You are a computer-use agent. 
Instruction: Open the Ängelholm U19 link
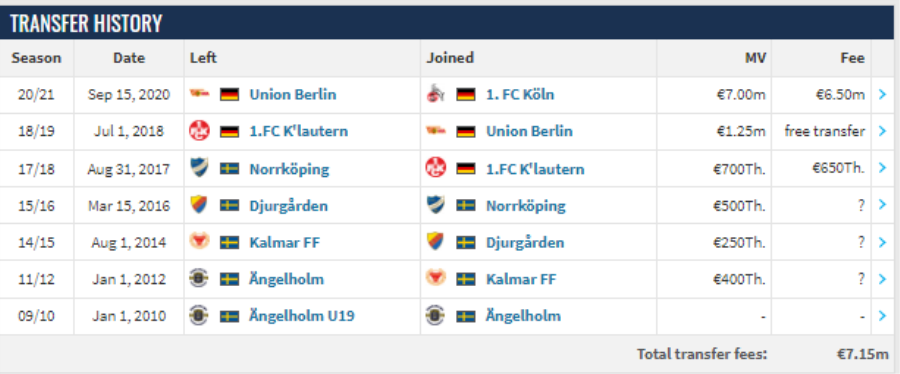click(x=302, y=316)
